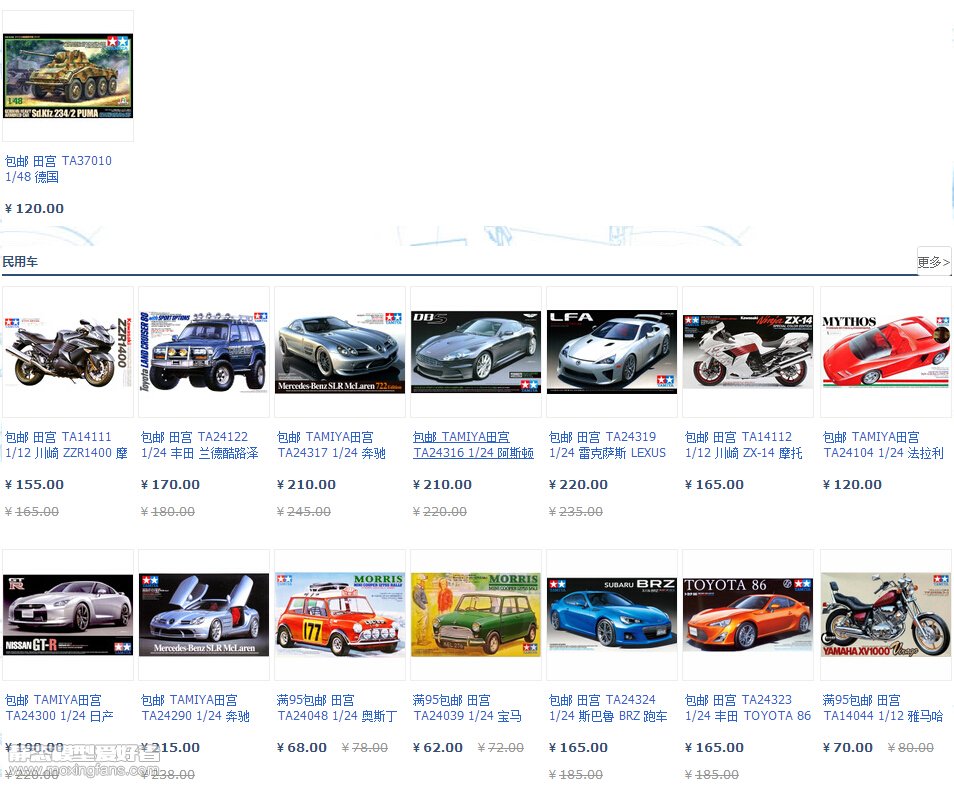
Task: Open the TA14044 1/12 雅马哈 link
Action: pyautogui.click(x=883, y=708)
